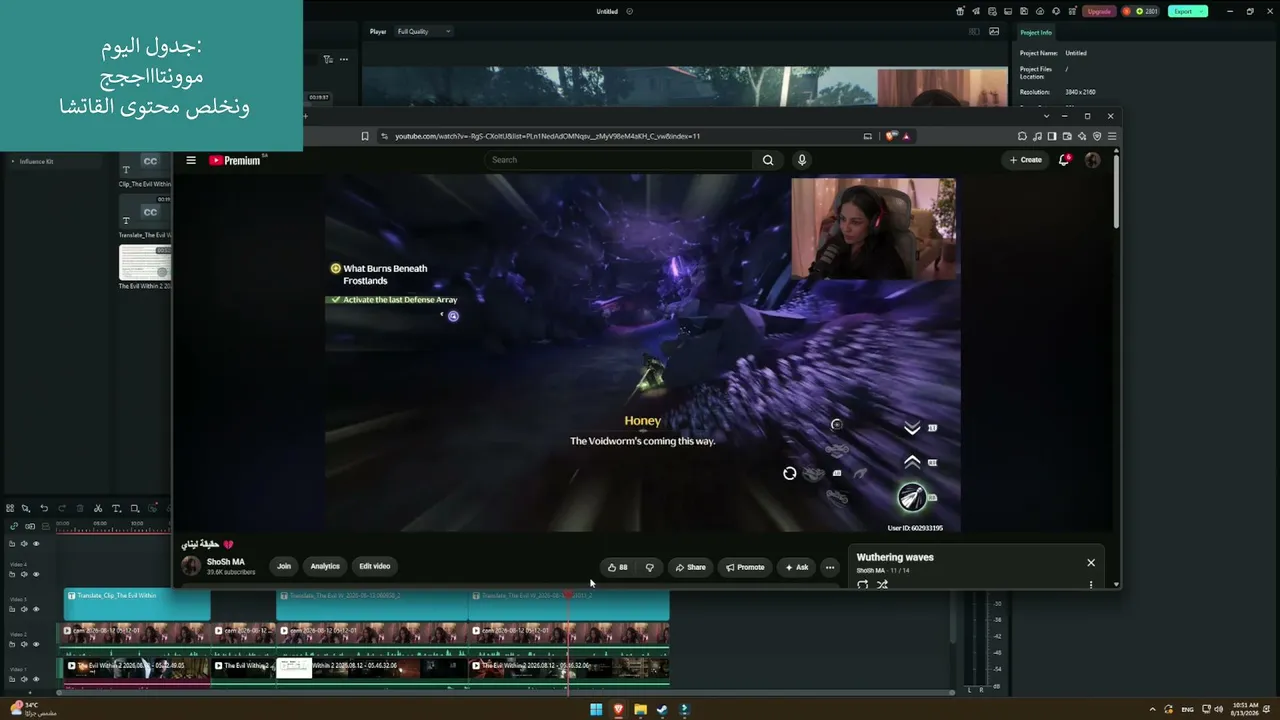Open the Windows Start menu
Screen dimensions: 1280x720
[x=596, y=710]
